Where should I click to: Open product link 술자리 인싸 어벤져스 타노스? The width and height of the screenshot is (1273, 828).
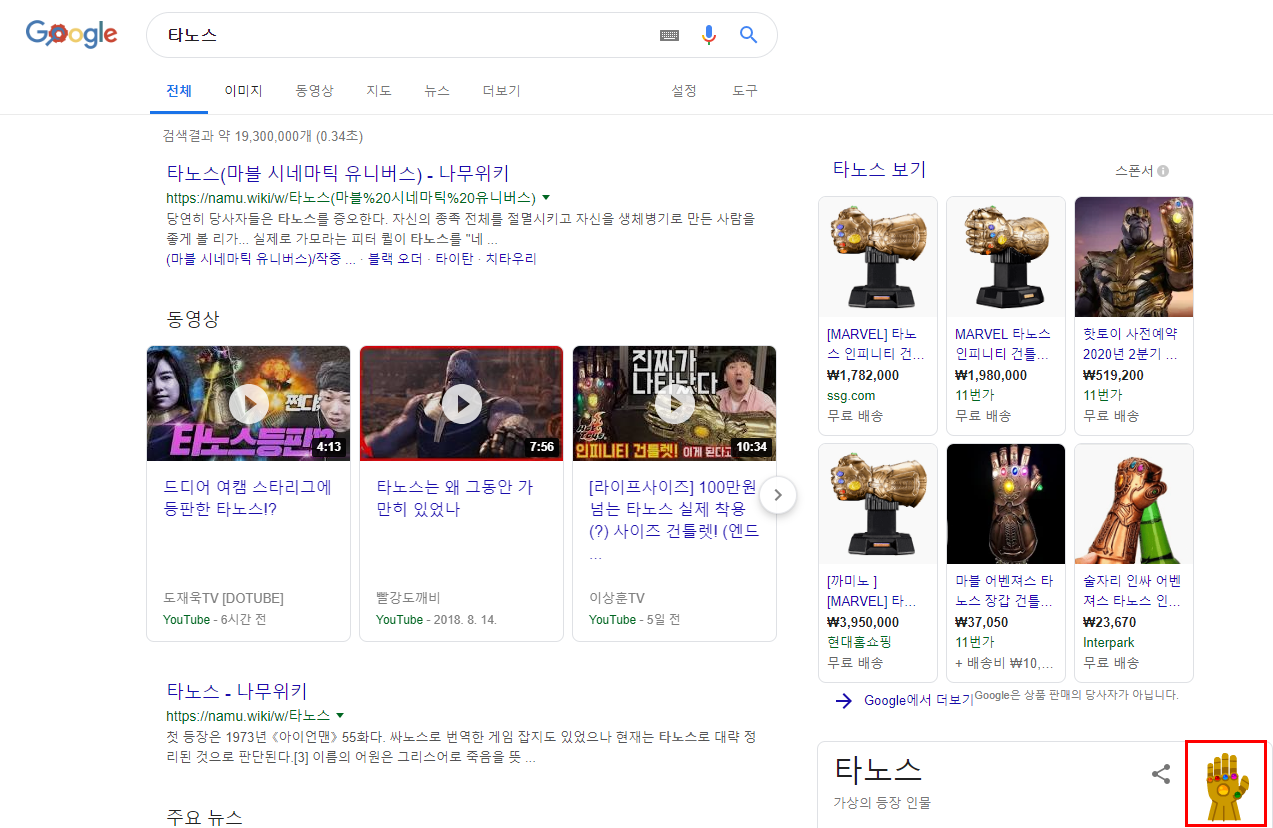(x=1132, y=591)
